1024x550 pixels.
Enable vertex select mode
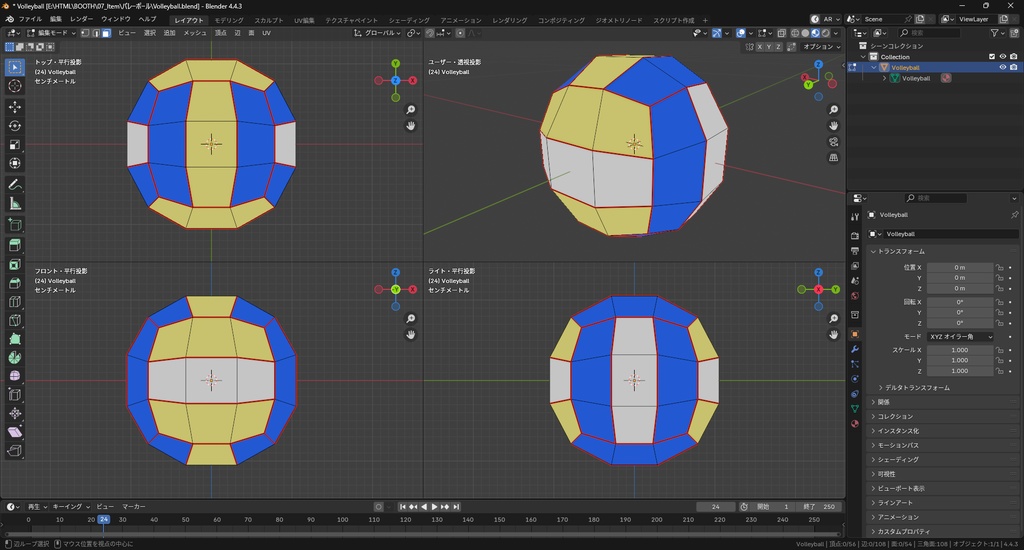(85, 33)
